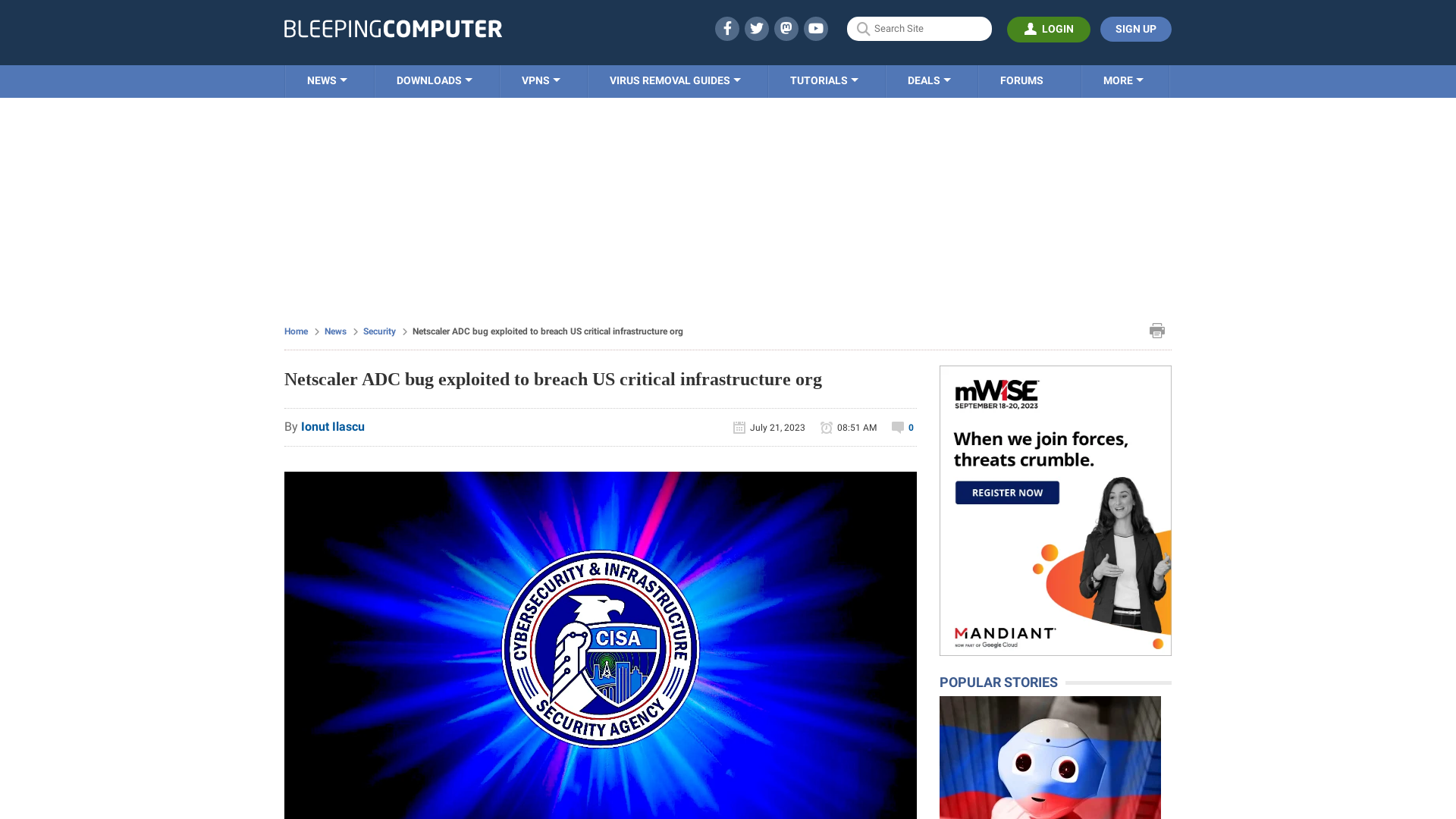Click the FORUMS menu tab
This screenshot has width=1456, height=819.
point(1021,80)
